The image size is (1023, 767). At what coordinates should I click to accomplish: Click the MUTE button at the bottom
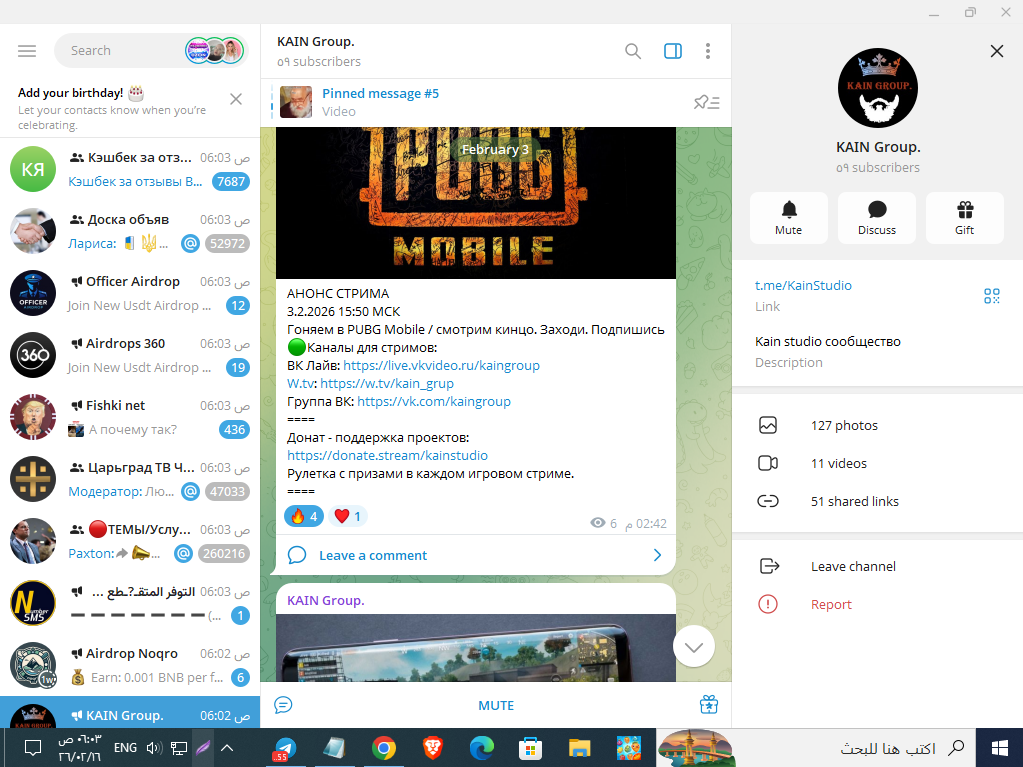496,705
